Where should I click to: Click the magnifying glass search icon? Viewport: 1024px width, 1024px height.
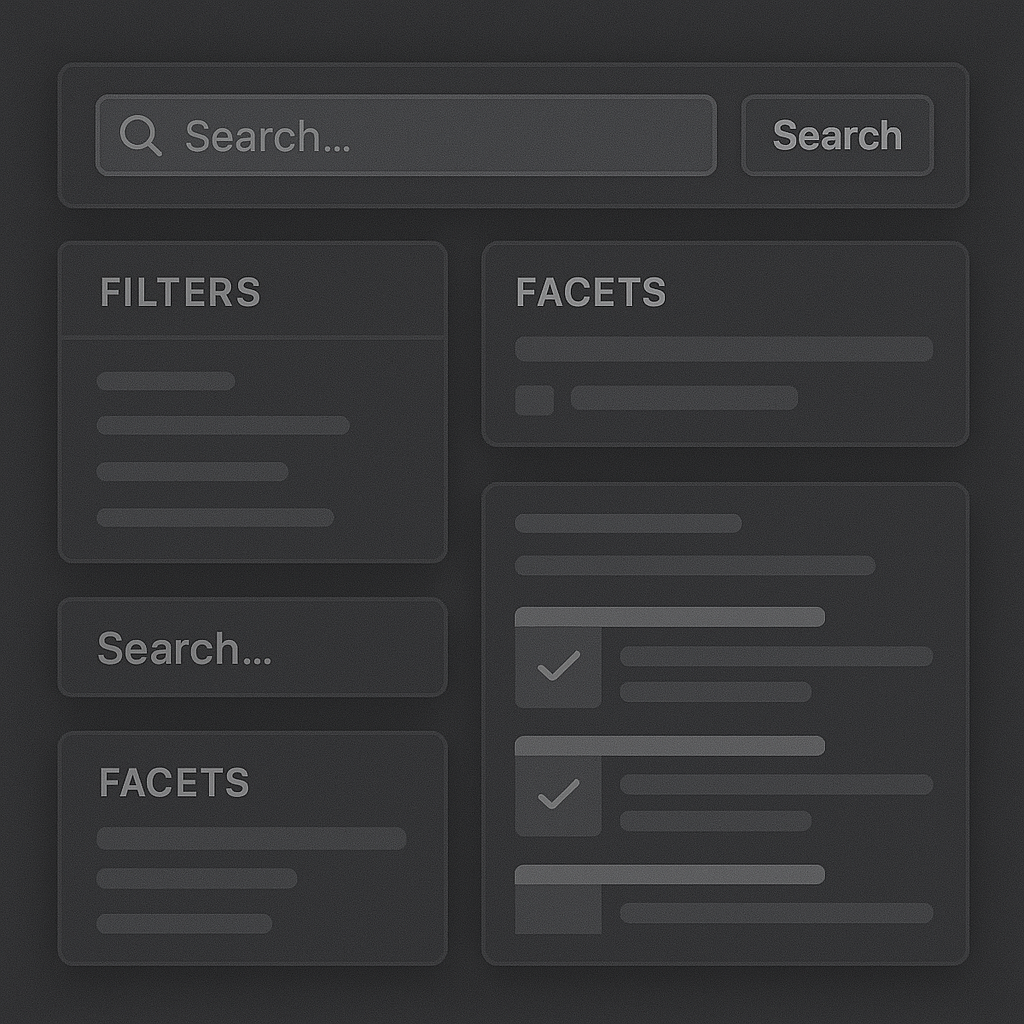point(140,135)
